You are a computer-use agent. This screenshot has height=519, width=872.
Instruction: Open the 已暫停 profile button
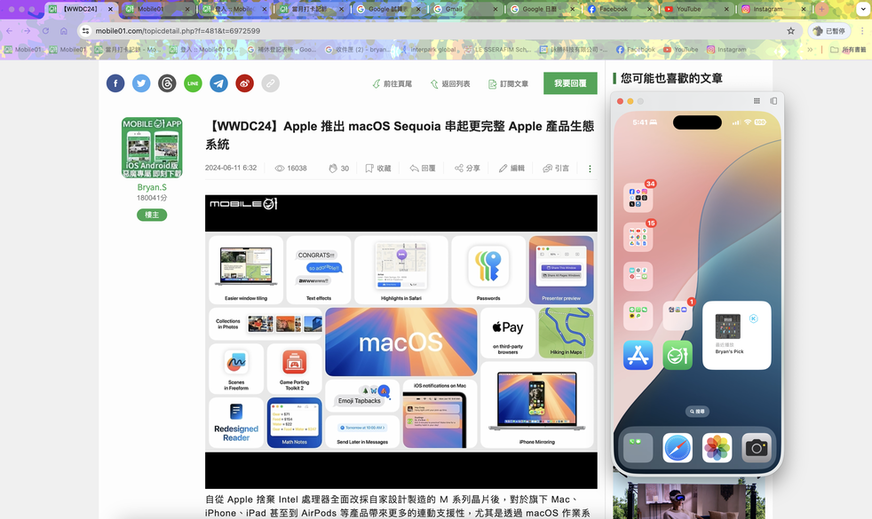pyautogui.click(x=829, y=31)
